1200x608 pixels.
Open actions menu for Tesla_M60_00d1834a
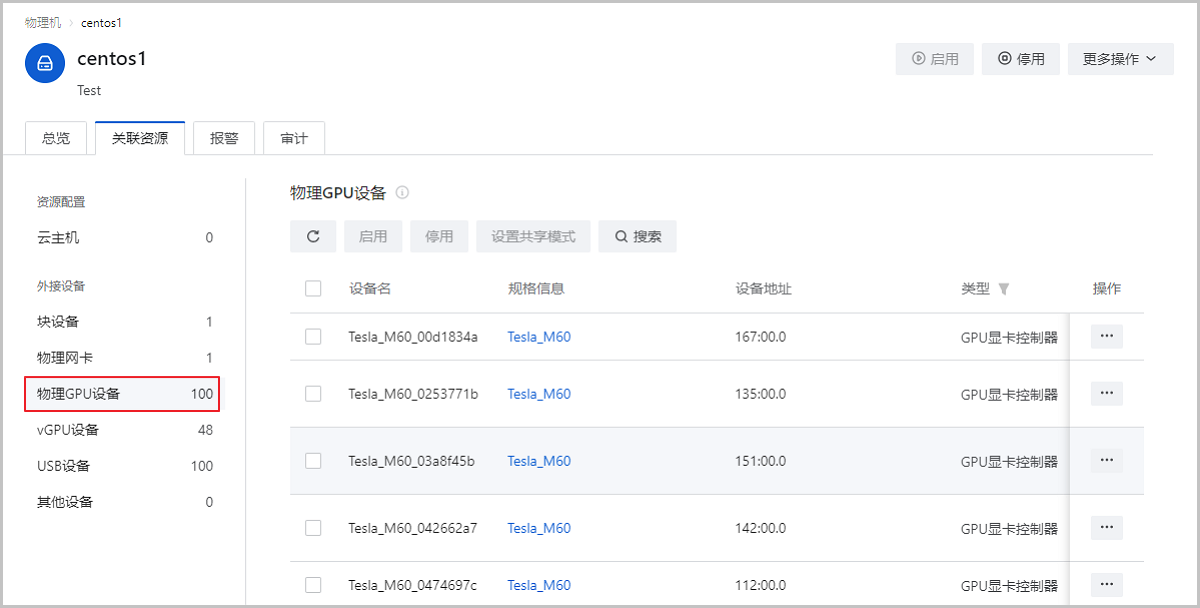[1106, 336]
